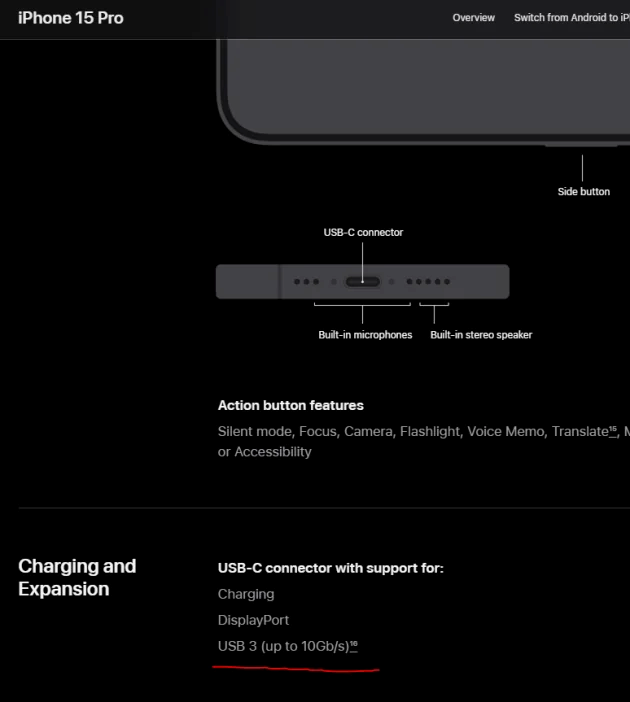Click the Action button features heading
Screen dimensions: 630x702
[x=291, y=405]
